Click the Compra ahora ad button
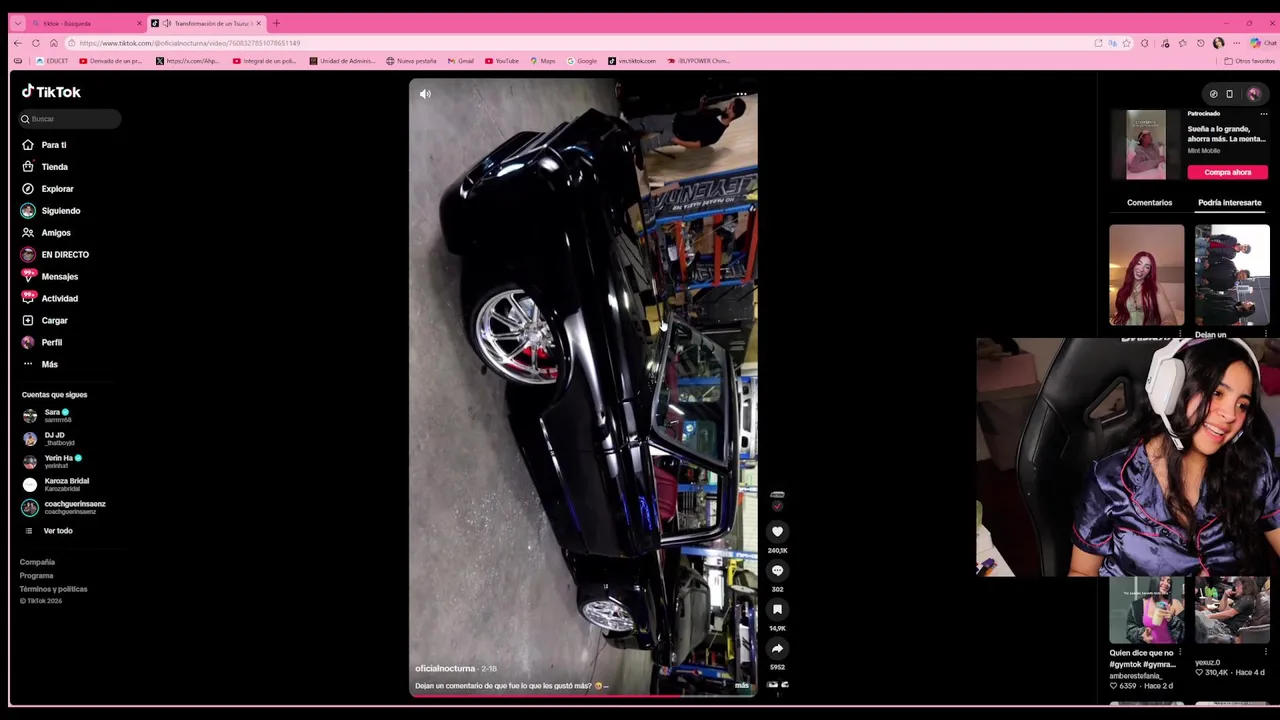 tap(1227, 172)
